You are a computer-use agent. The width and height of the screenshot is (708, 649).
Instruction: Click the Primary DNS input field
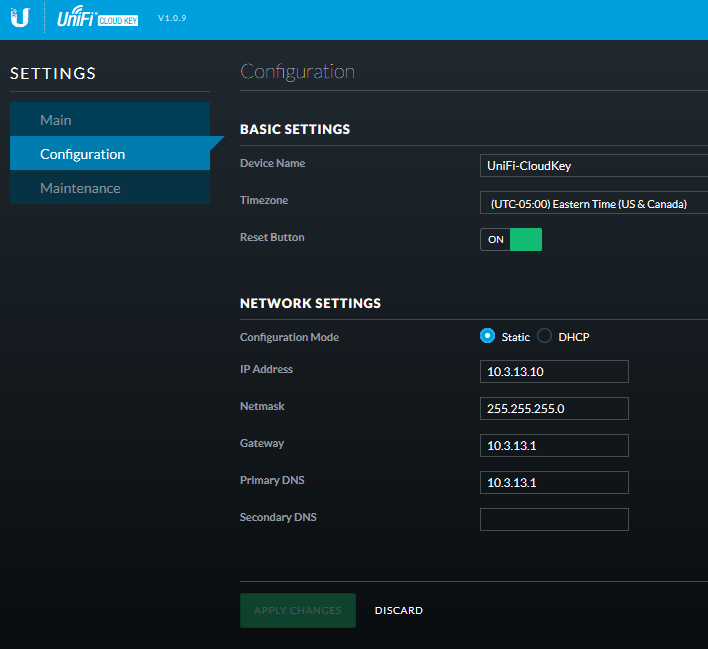[x=554, y=482]
